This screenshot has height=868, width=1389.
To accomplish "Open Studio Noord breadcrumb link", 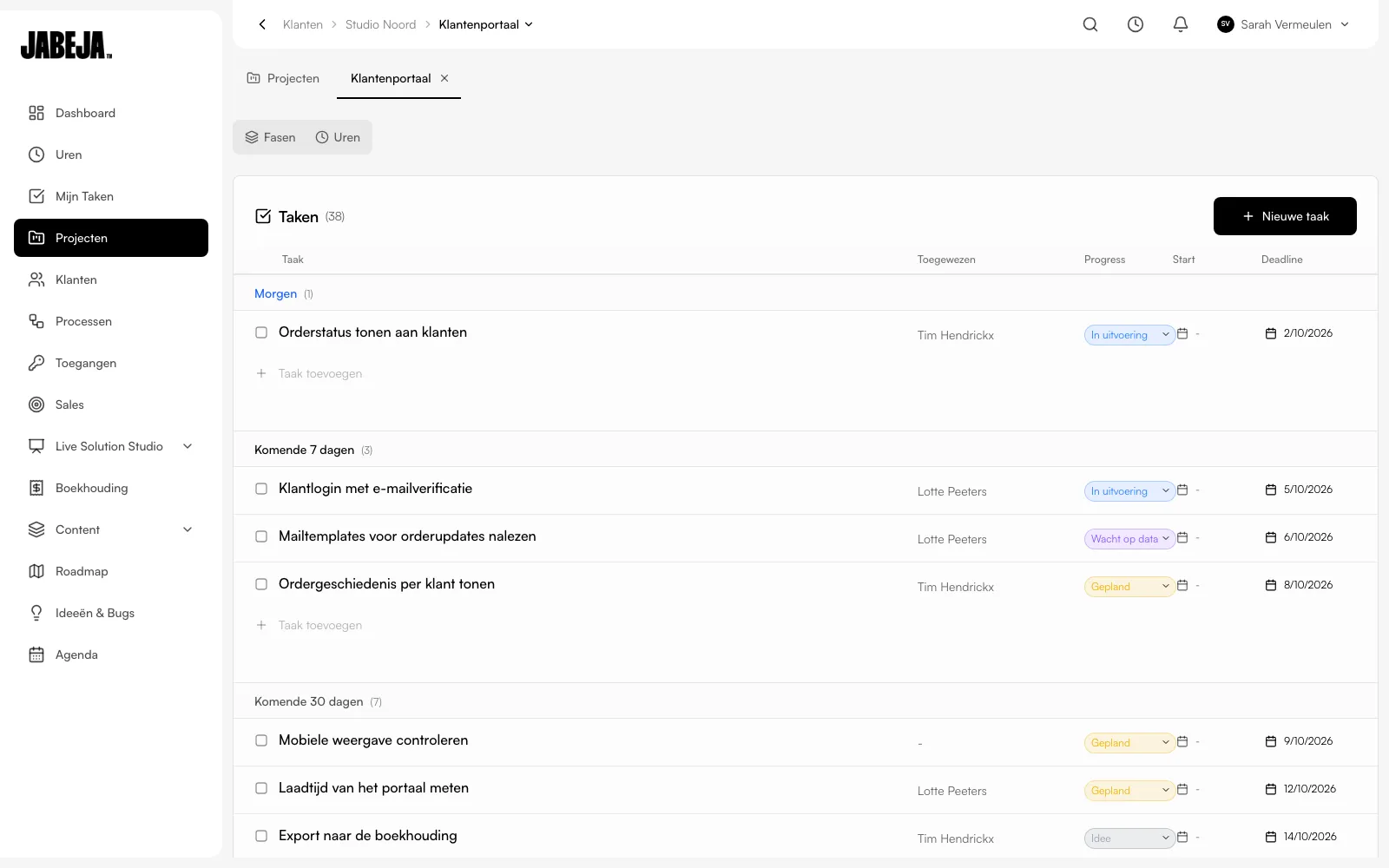I will [x=380, y=24].
